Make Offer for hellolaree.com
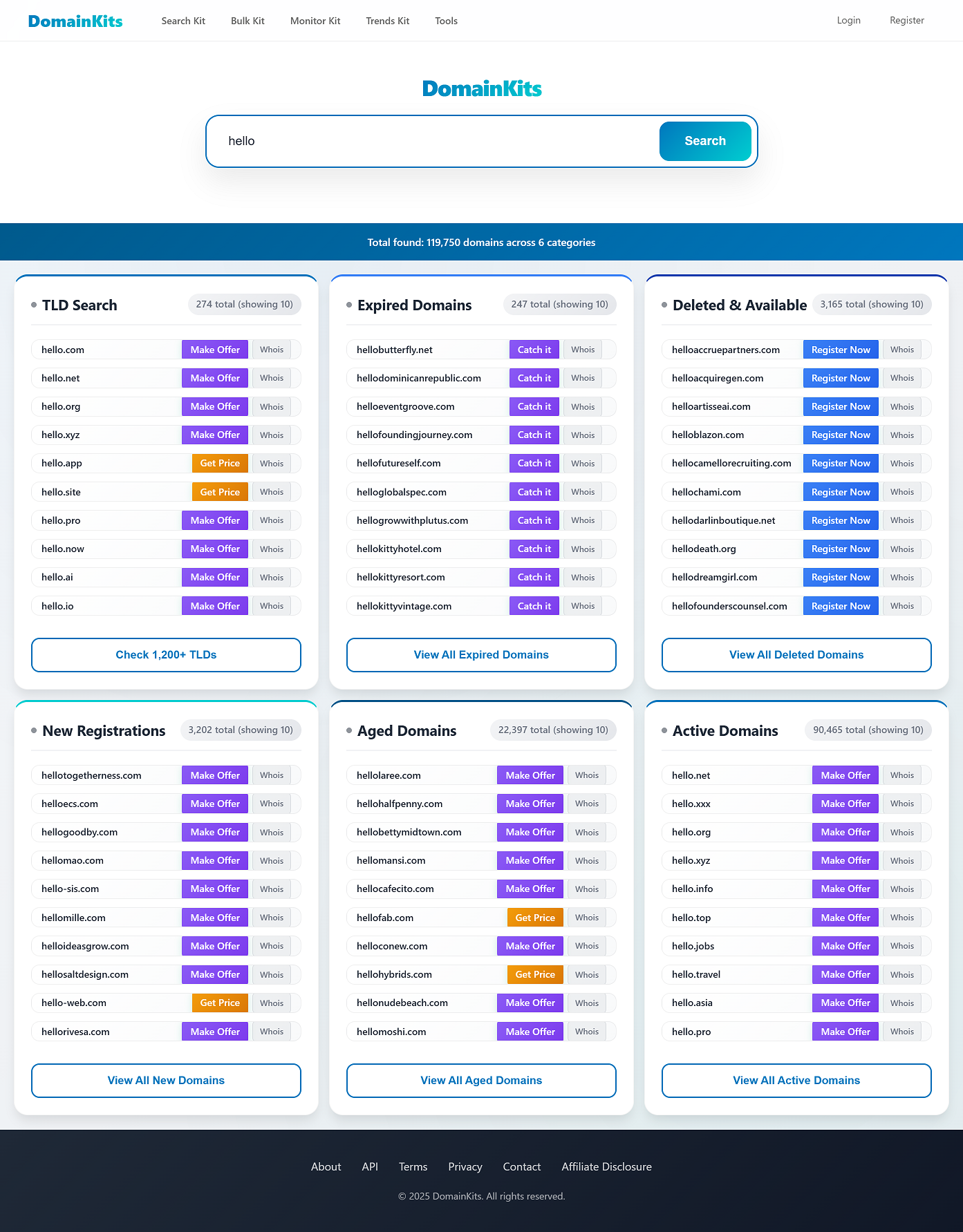This screenshot has width=963, height=1232. [530, 775]
